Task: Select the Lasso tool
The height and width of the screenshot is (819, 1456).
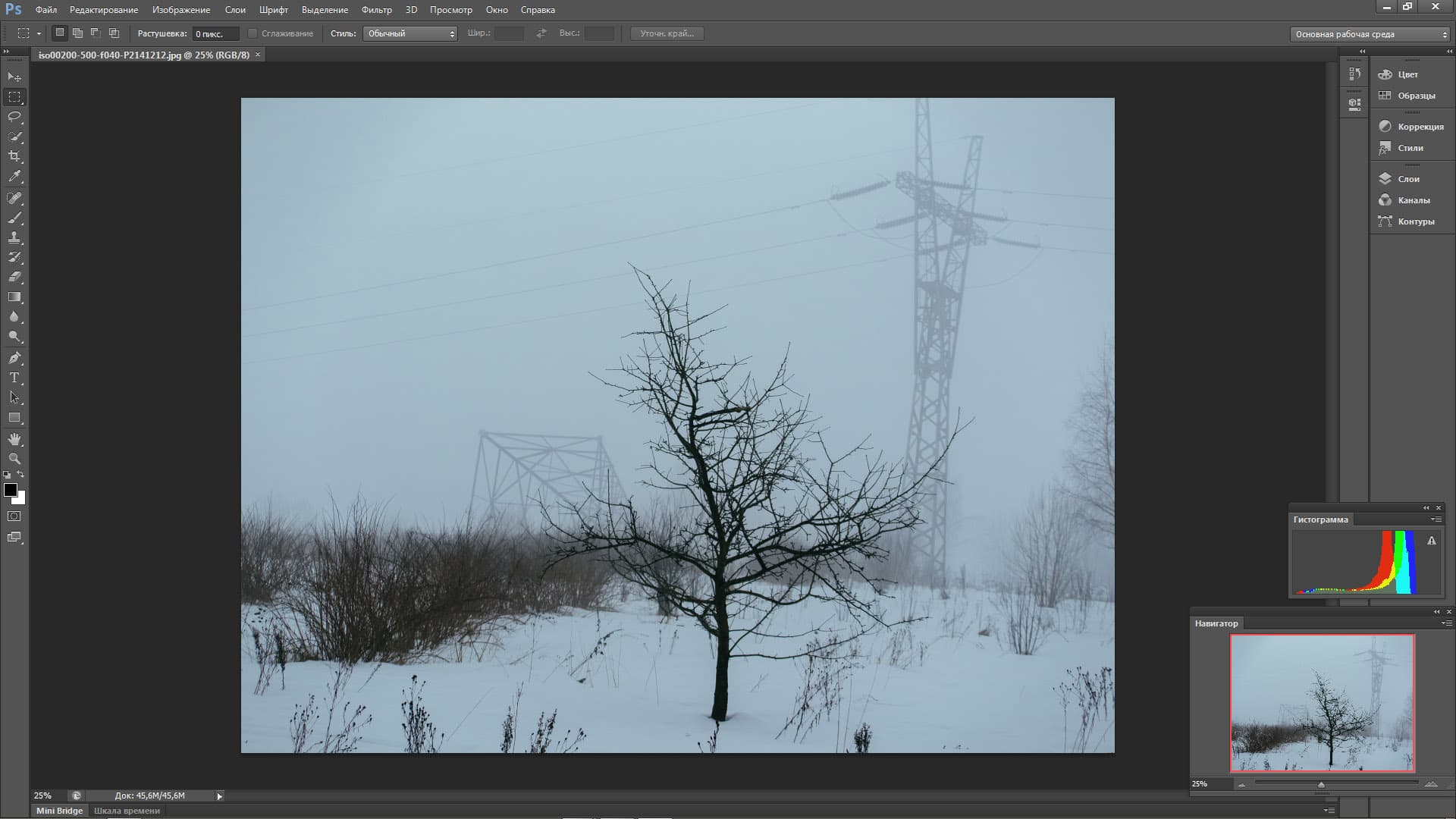Action: [x=14, y=117]
